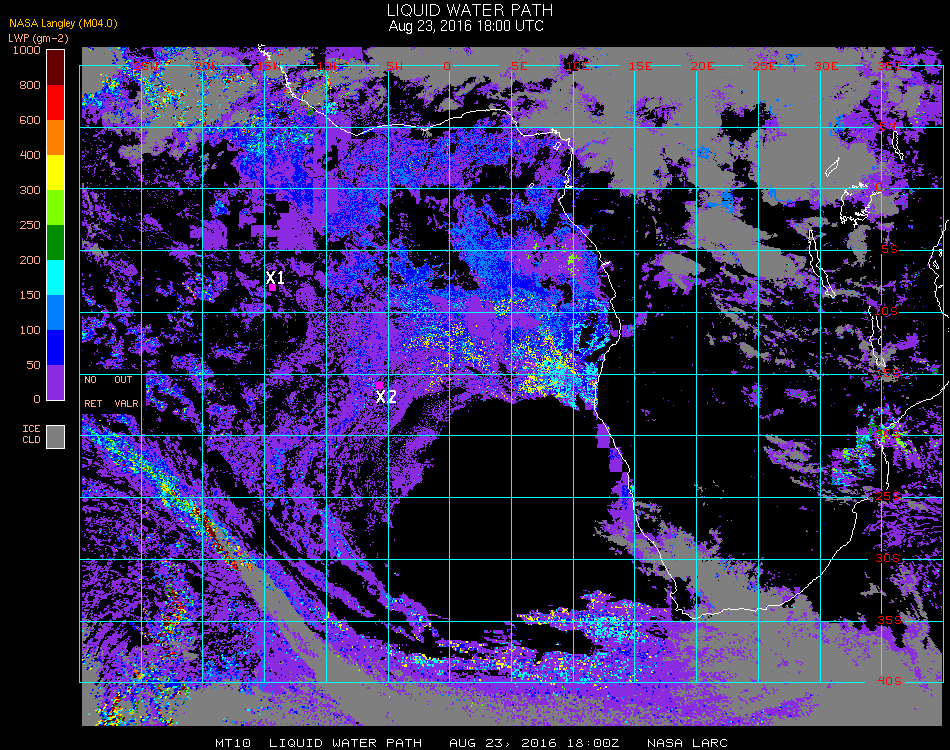Click the '600' legend value
The height and width of the screenshot is (750, 950).
[x=30, y=120]
